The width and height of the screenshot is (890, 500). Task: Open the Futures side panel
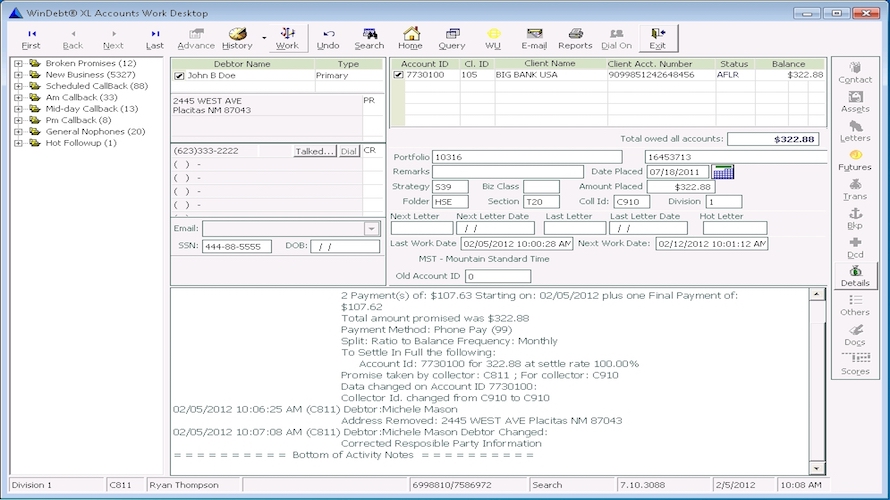point(855,161)
